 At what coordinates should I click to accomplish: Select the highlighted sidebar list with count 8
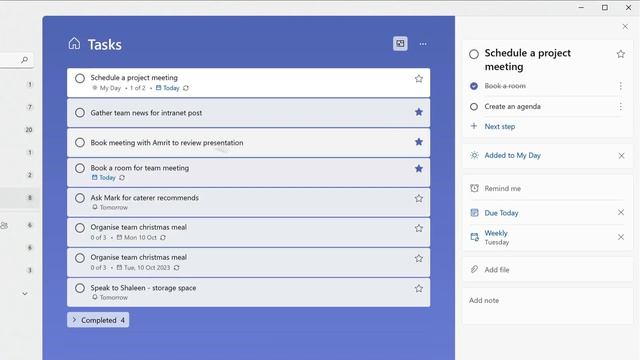pyautogui.click(x=20, y=198)
